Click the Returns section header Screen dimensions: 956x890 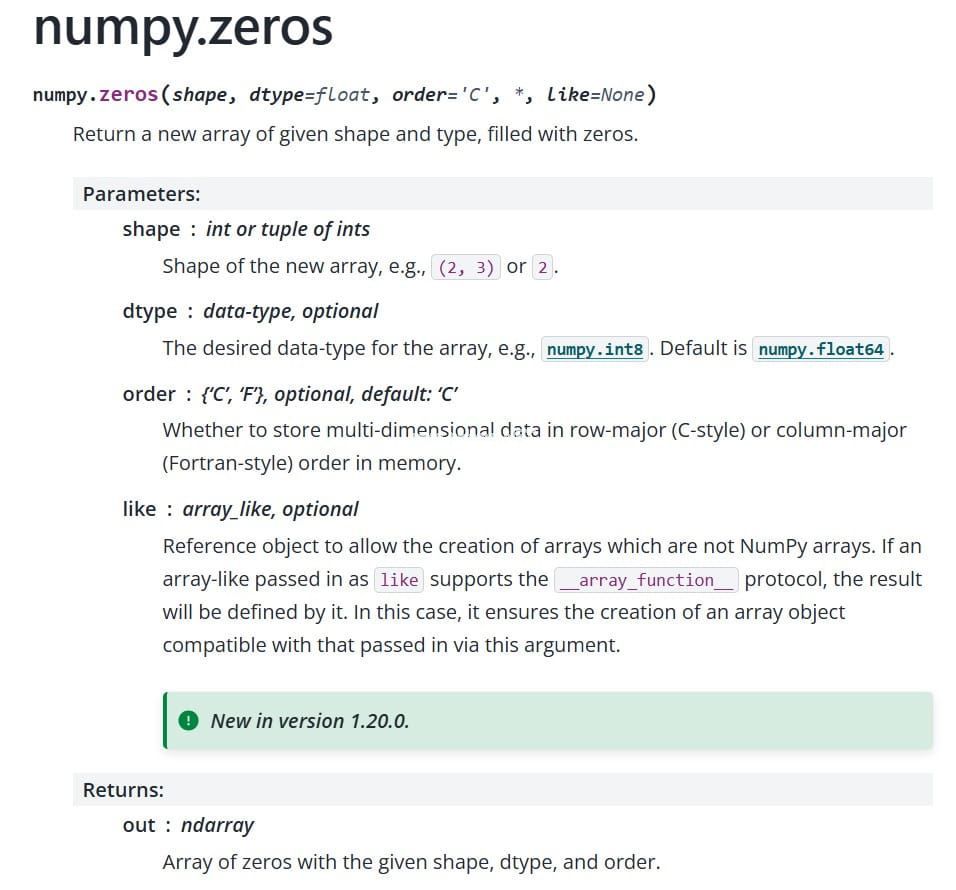(123, 790)
